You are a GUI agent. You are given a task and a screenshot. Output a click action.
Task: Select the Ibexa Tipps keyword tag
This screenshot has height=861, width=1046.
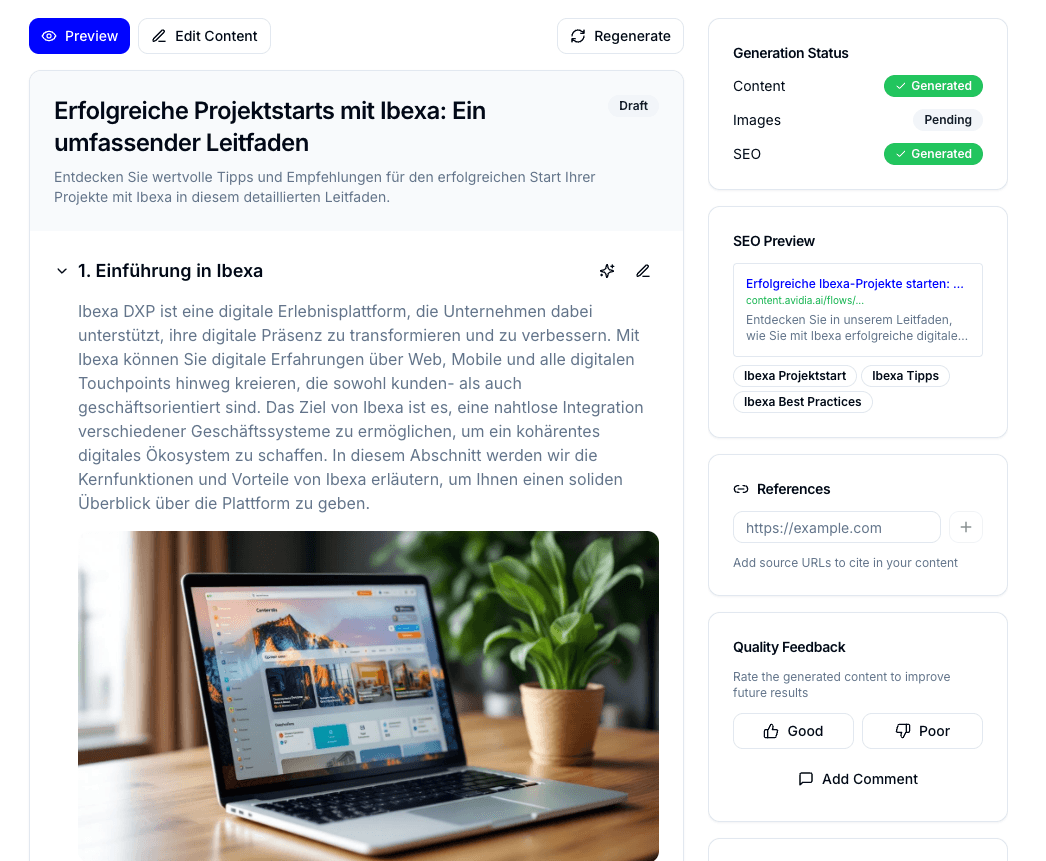[905, 375]
